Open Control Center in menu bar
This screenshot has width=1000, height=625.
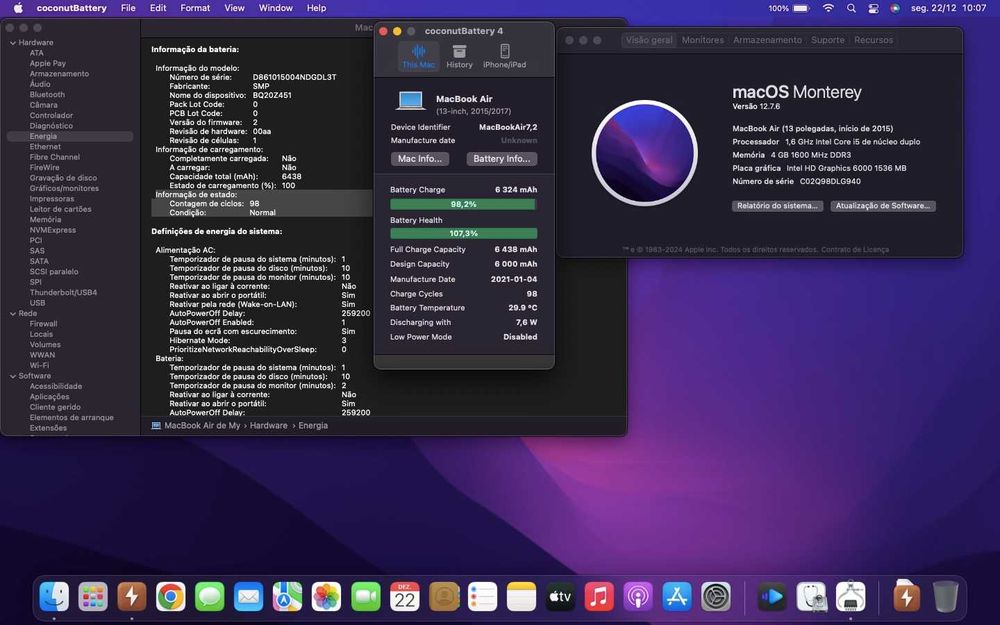[874, 8]
